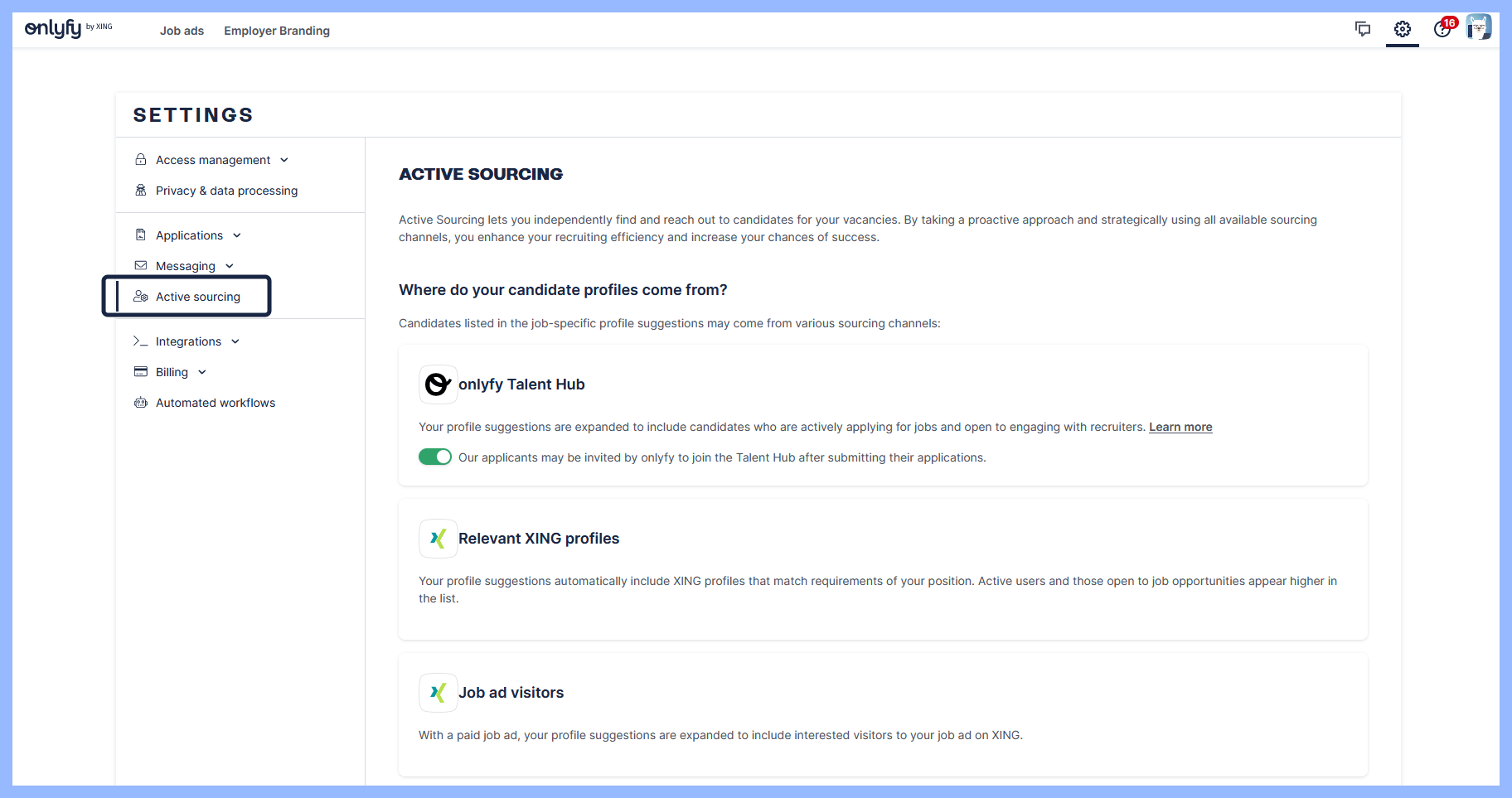This screenshot has width=1512, height=798.
Task: Follow the Learn more link
Action: [x=1180, y=427]
